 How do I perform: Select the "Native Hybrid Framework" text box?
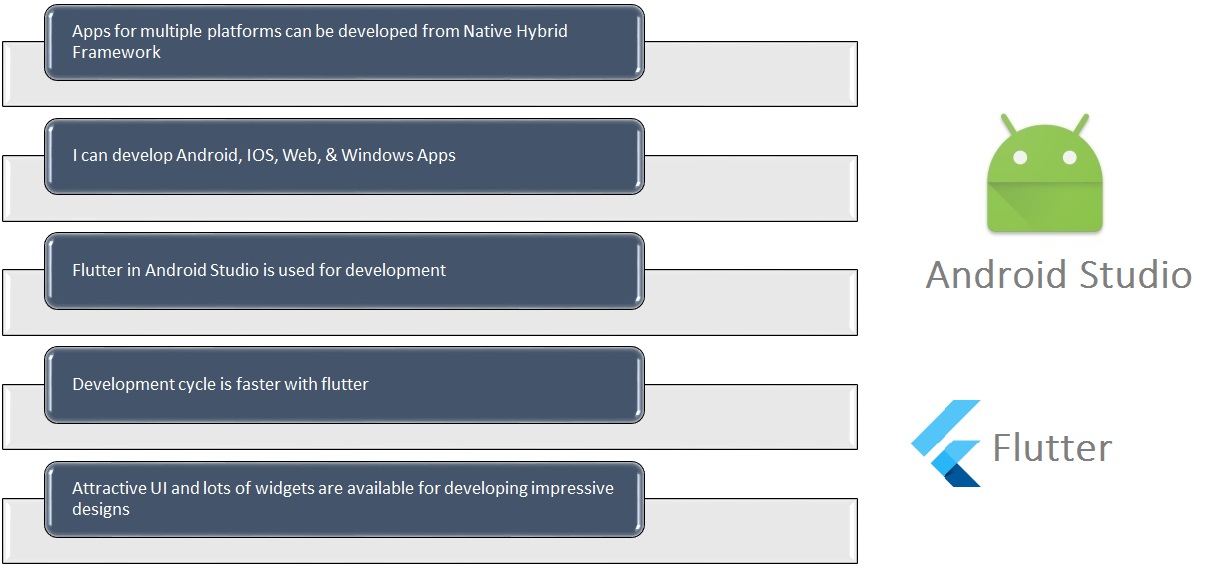coord(344,42)
